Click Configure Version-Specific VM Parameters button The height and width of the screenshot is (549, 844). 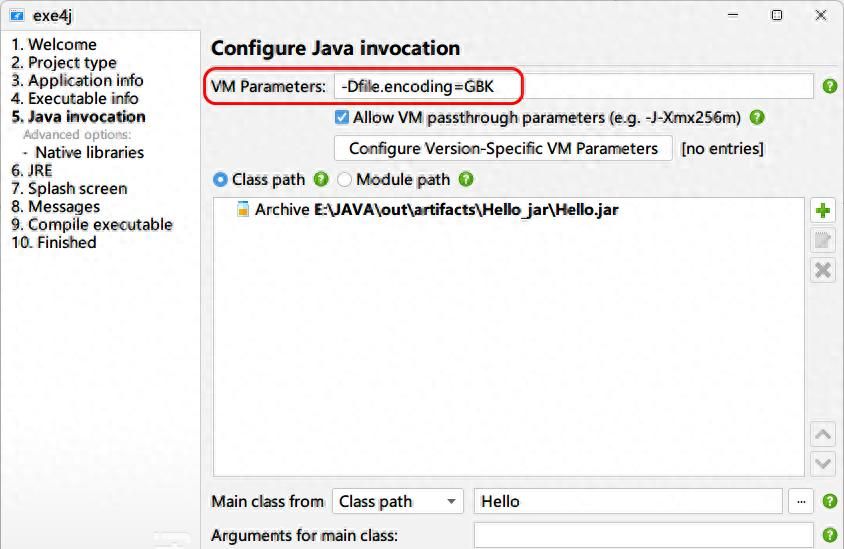click(x=503, y=148)
